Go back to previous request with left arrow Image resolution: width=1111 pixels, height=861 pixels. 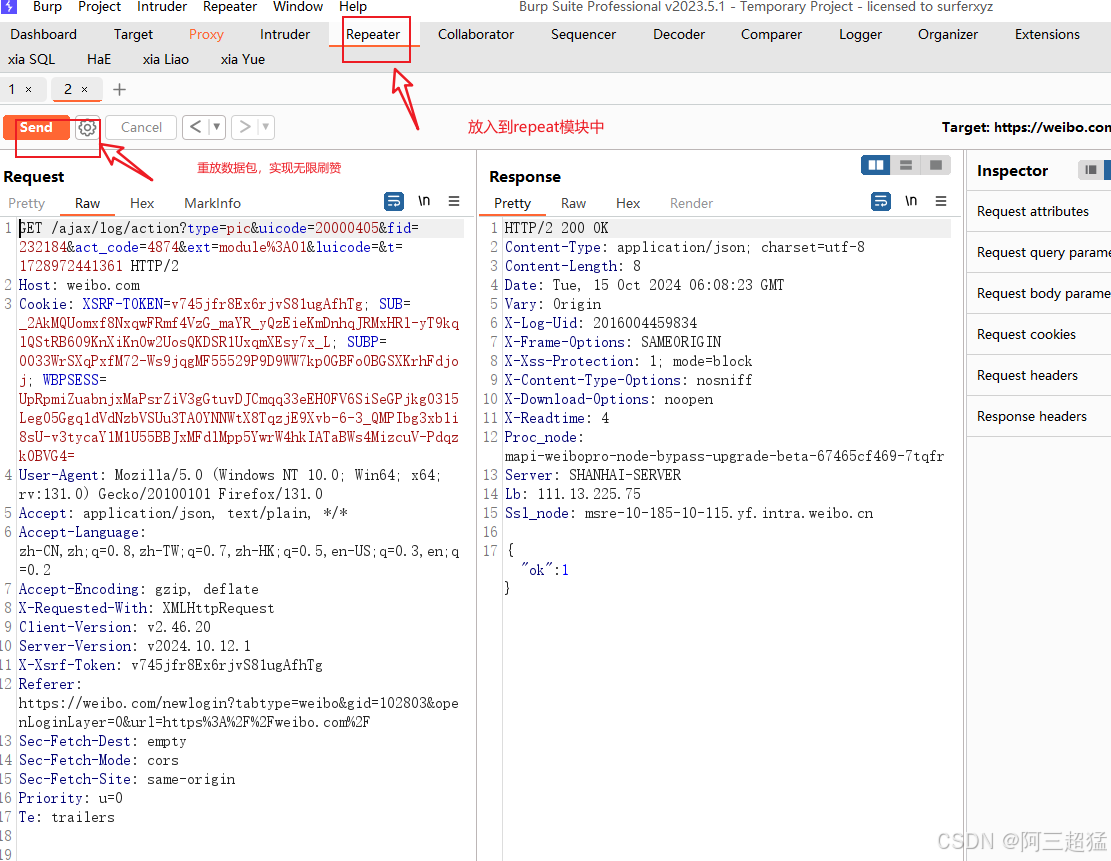tap(196, 127)
